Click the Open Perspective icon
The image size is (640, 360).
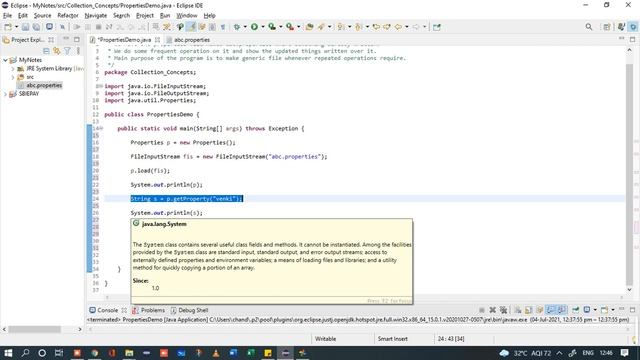click(607, 27)
